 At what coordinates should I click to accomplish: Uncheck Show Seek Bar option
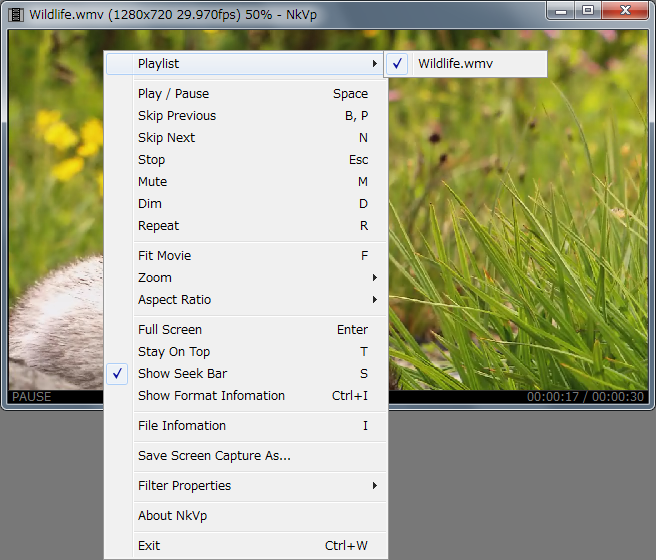(245, 373)
